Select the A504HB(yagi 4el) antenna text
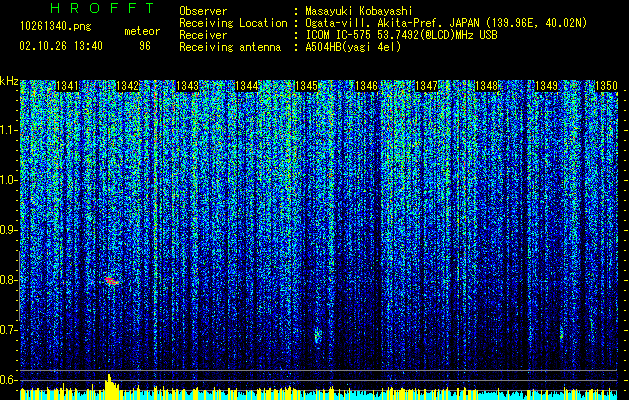The image size is (629, 400). (353, 47)
